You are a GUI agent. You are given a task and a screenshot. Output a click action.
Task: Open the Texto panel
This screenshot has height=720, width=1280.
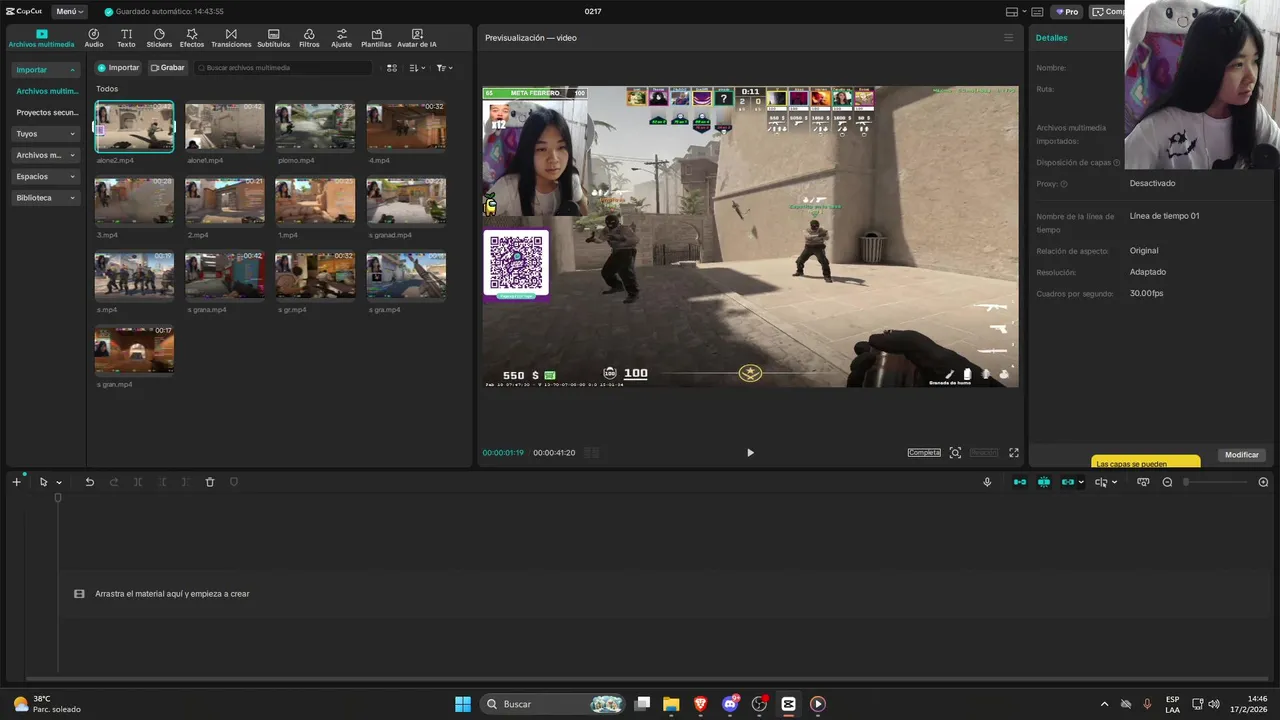point(126,38)
